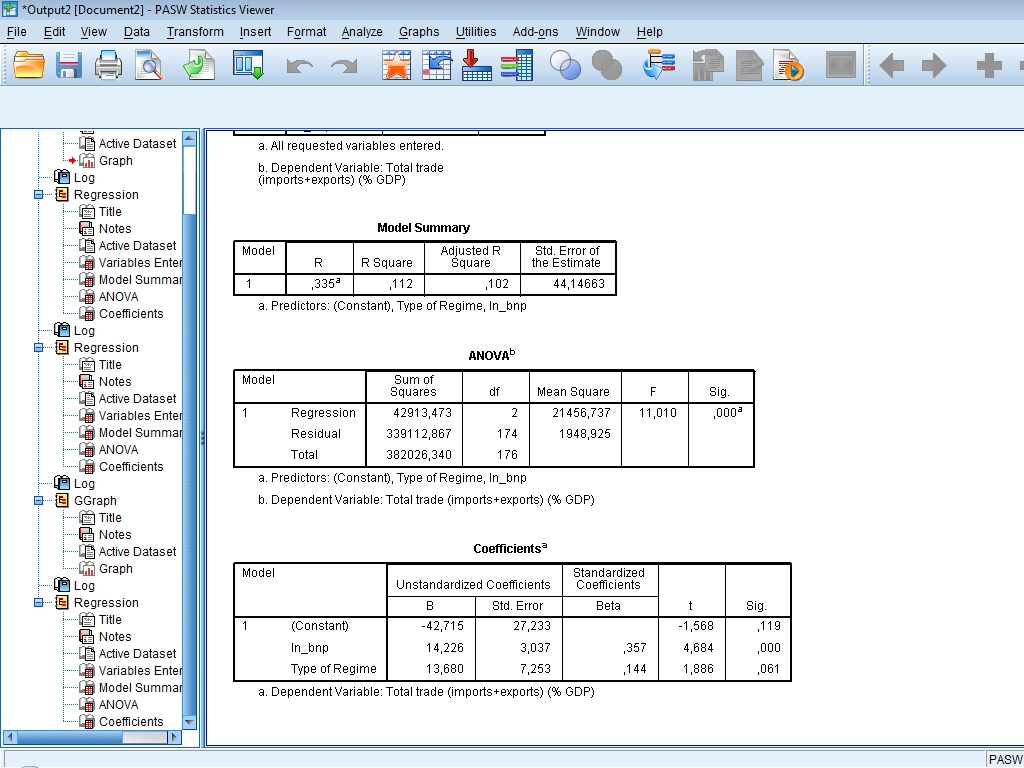Select Graph item under GGraph

tap(115, 569)
